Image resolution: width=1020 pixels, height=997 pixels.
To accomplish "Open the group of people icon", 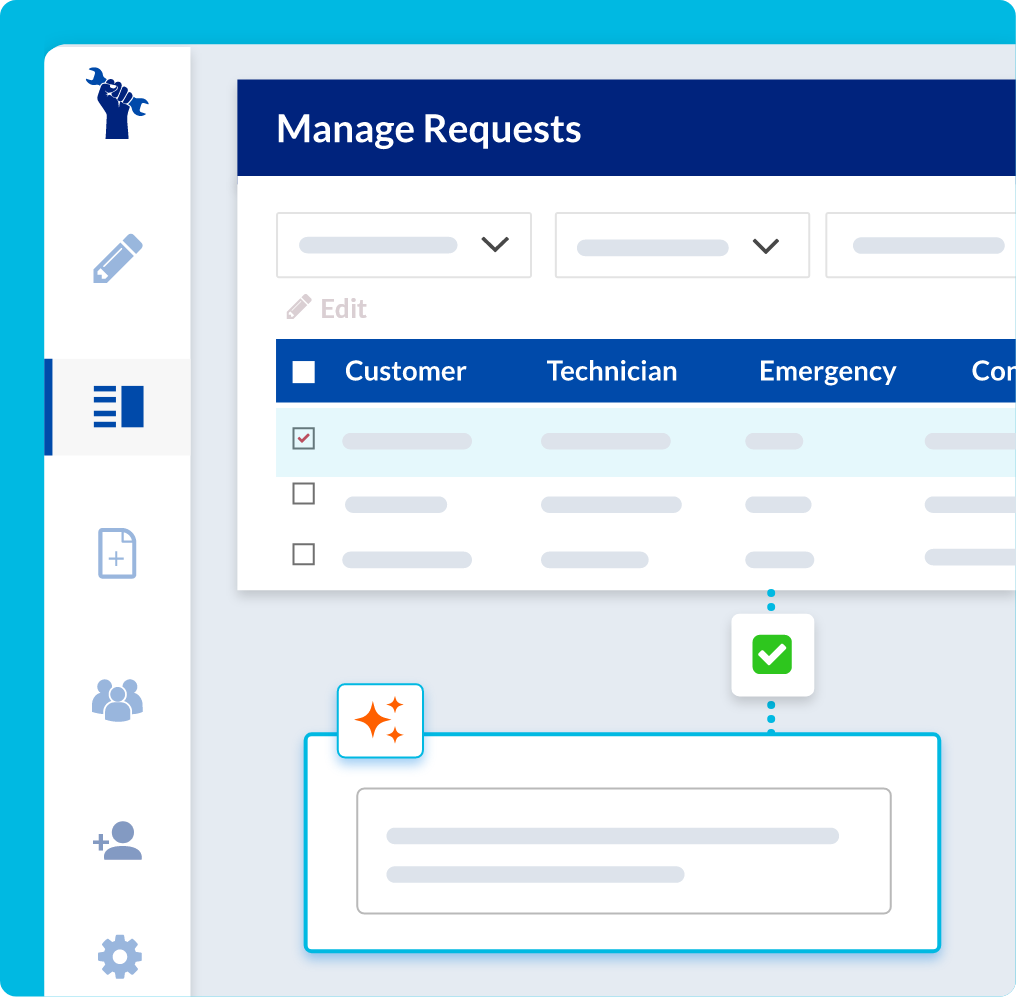I will tap(117, 699).
